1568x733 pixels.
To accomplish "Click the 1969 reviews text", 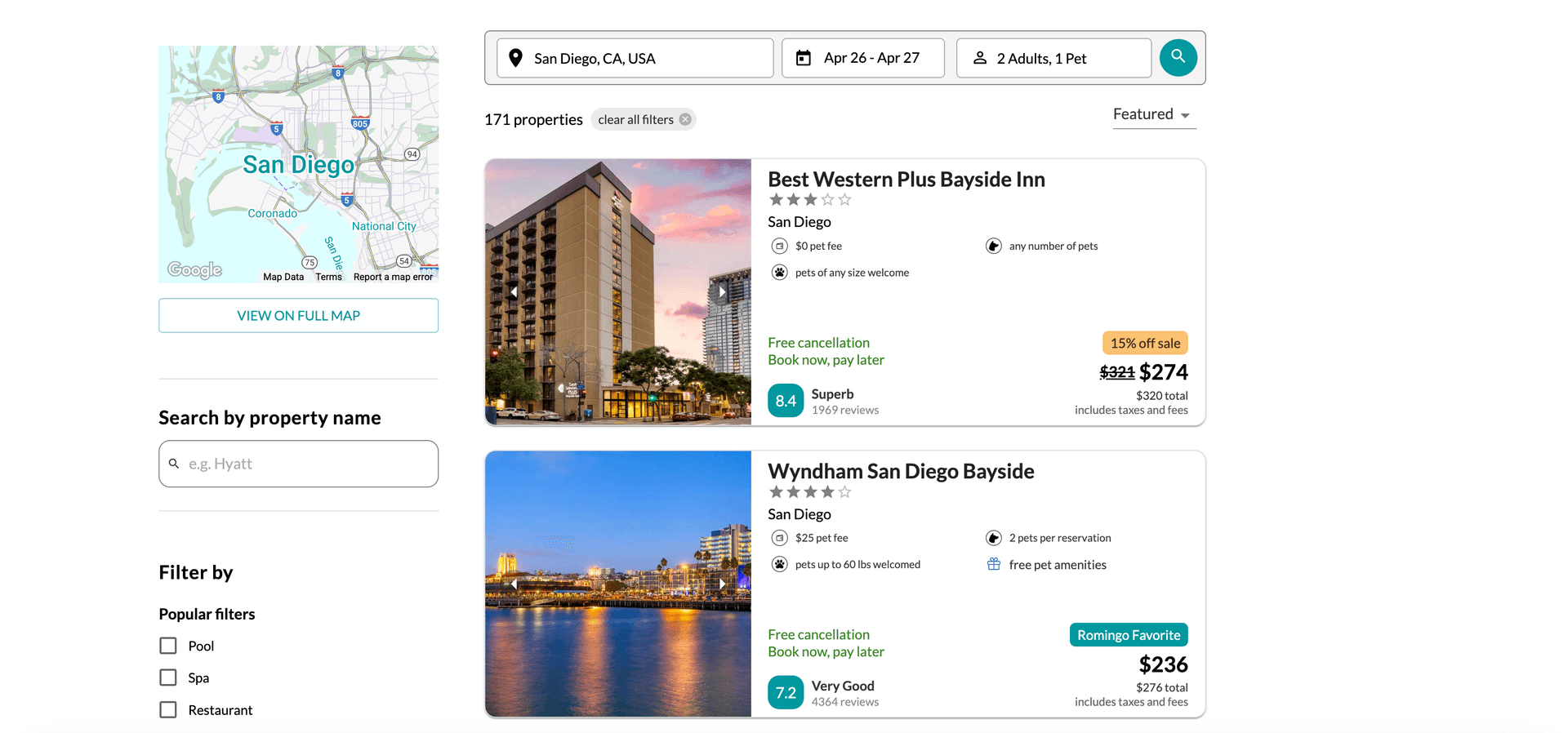I will pos(845,410).
